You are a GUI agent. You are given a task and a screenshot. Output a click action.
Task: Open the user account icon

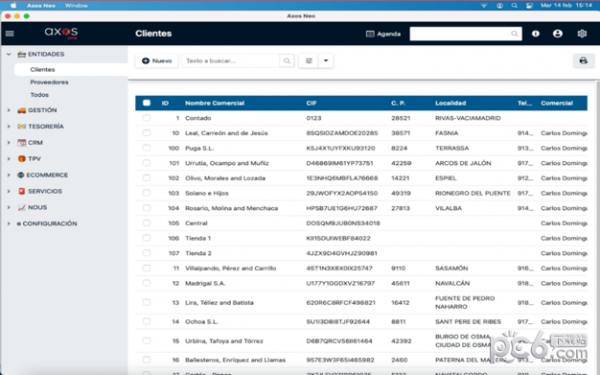[x=558, y=34]
